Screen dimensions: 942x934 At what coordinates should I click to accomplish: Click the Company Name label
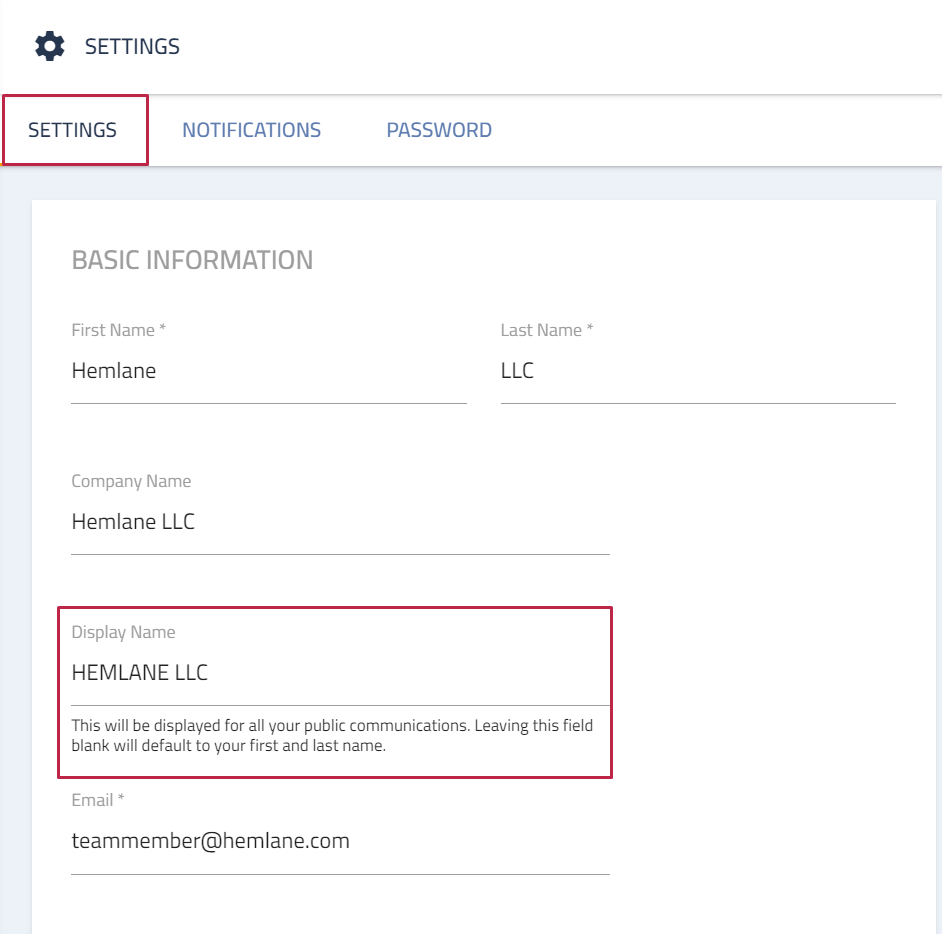[x=131, y=481]
